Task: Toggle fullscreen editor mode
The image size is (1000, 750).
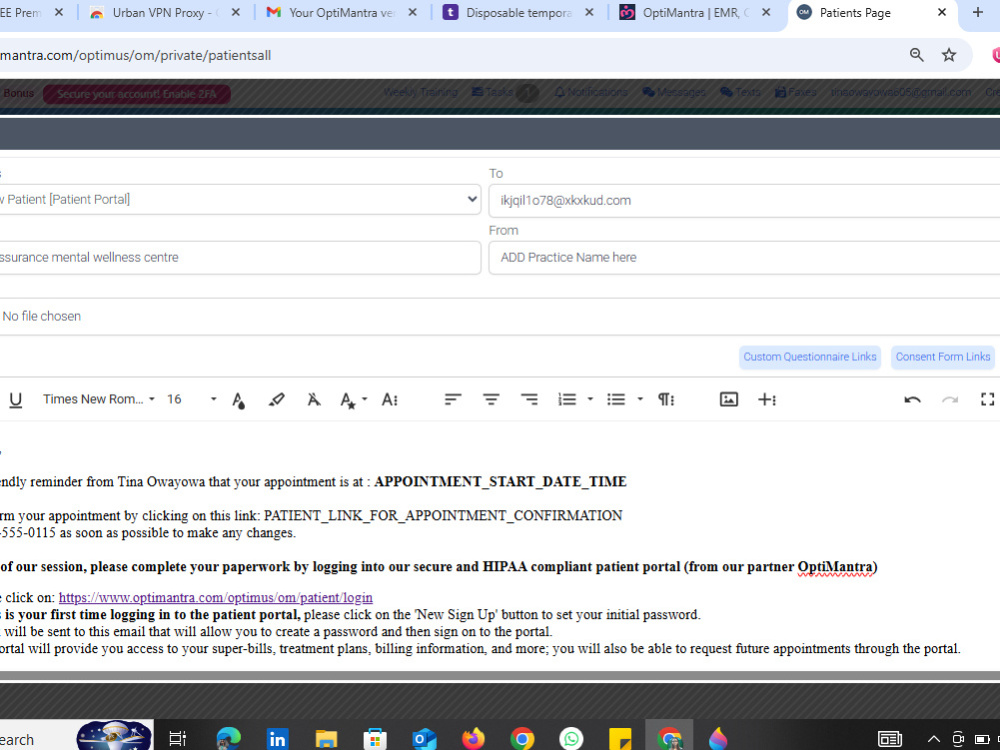Action: click(x=987, y=400)
